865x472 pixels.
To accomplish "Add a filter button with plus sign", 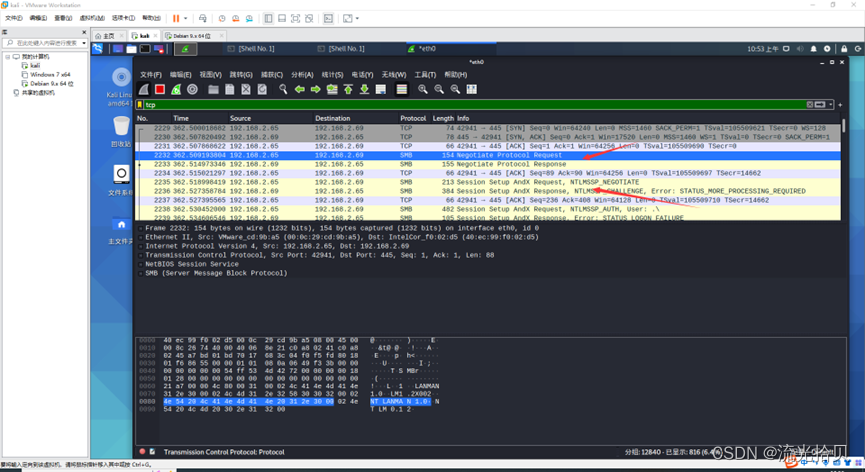I will point(840,105).
